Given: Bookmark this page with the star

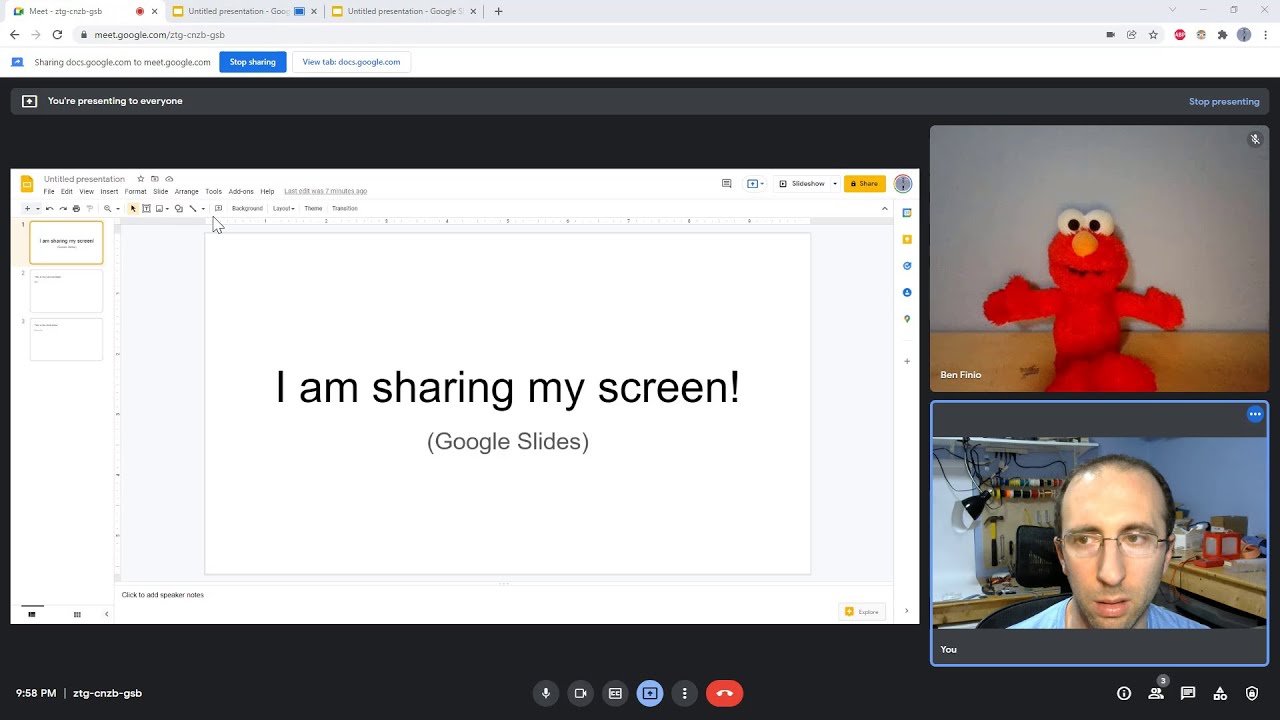Looking at the screenshot, I should (x=1153, y=34).
